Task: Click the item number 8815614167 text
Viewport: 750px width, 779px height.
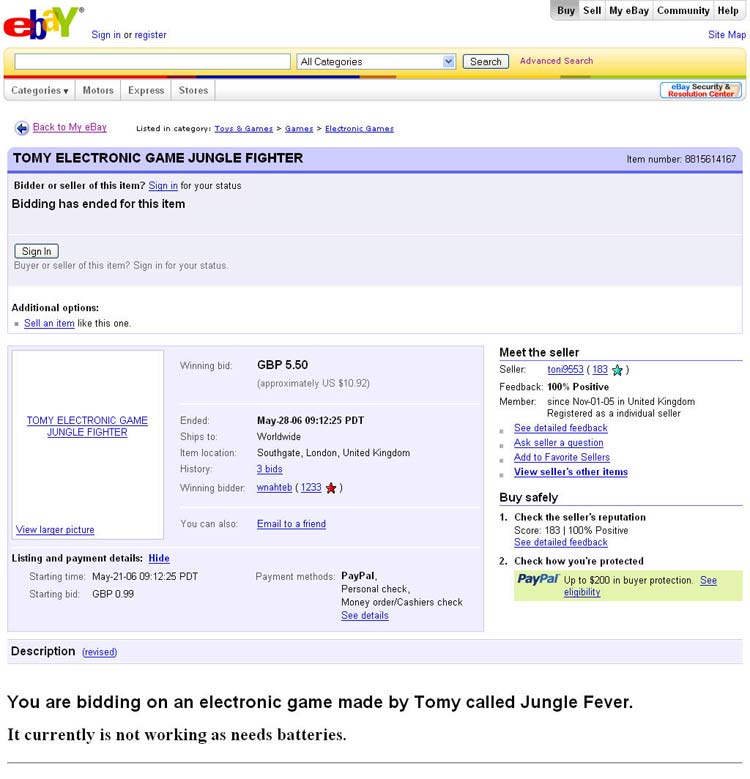Action: coord(710,159)
